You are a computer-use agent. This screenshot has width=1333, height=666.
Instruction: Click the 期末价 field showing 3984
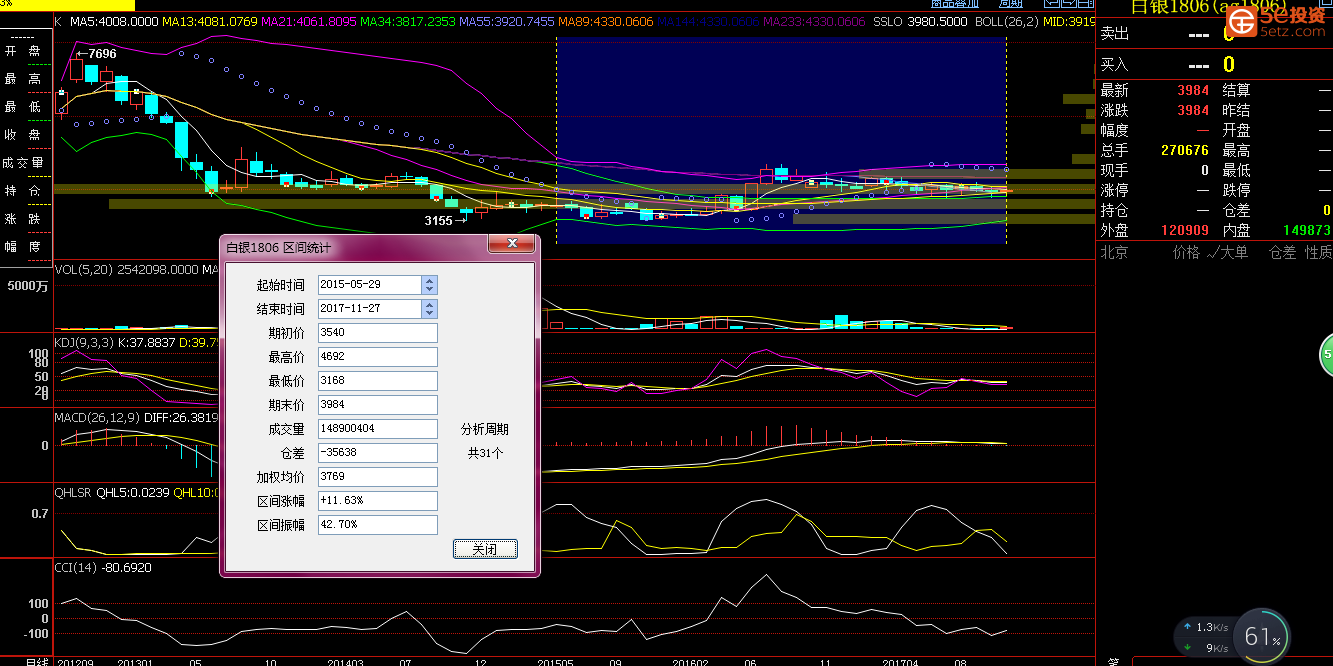378,405
